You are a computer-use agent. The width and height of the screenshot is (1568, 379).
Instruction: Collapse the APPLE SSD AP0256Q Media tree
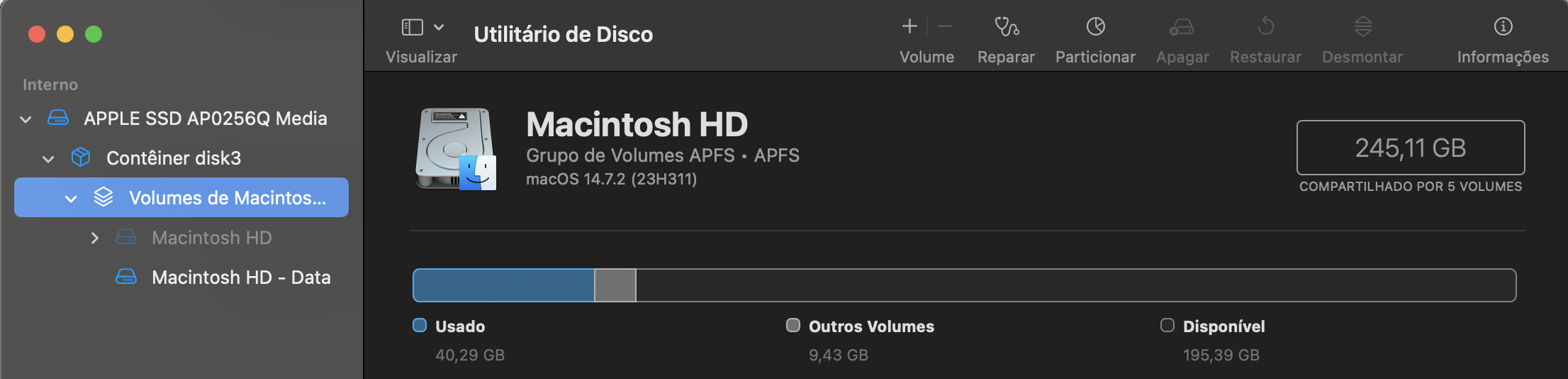[26, 119]
